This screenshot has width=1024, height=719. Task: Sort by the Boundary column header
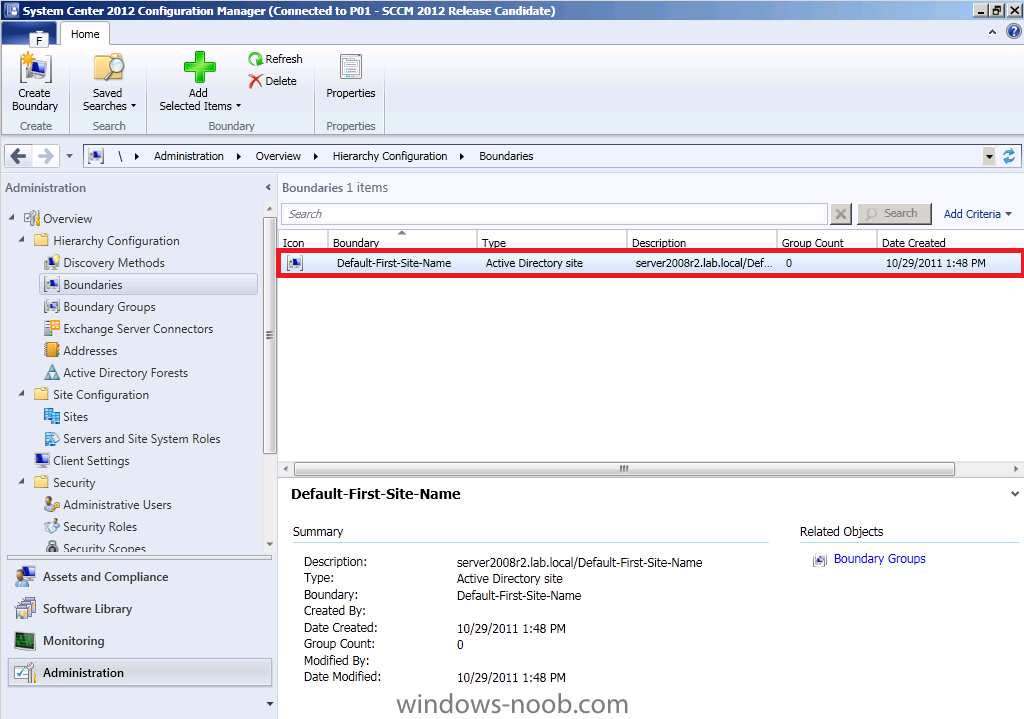click(402, 242)
